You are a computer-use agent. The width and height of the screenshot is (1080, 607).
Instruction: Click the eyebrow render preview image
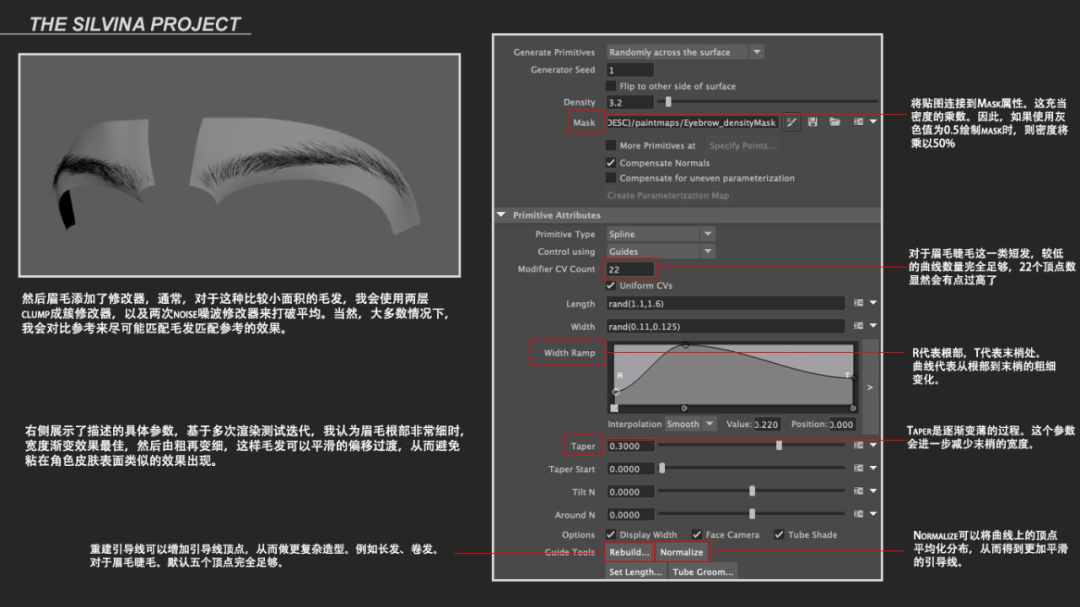tap(239, 165)
